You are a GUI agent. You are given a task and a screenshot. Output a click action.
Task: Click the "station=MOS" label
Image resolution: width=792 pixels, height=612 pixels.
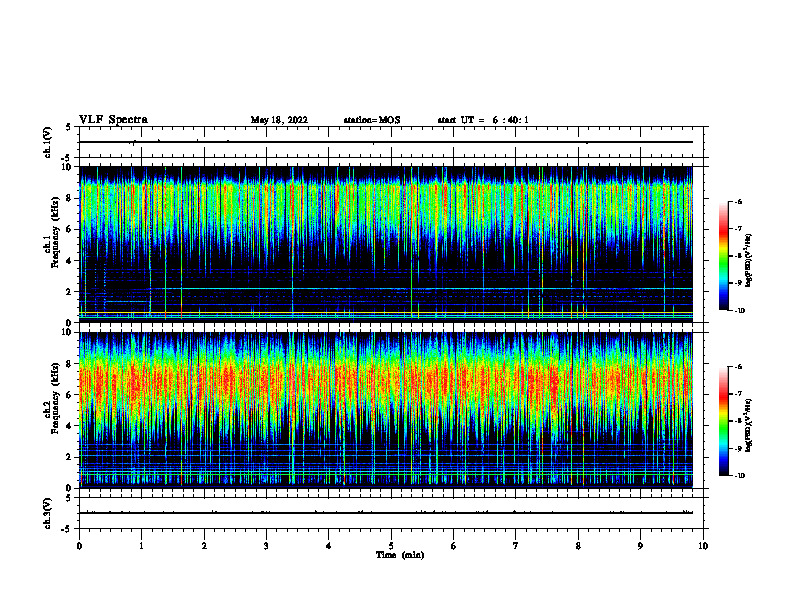pyautogui.click(x=372, y=120)
